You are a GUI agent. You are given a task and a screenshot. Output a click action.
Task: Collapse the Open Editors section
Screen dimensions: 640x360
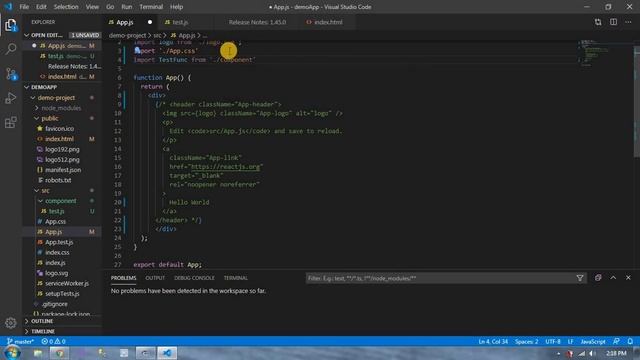(x=27, y=35)
